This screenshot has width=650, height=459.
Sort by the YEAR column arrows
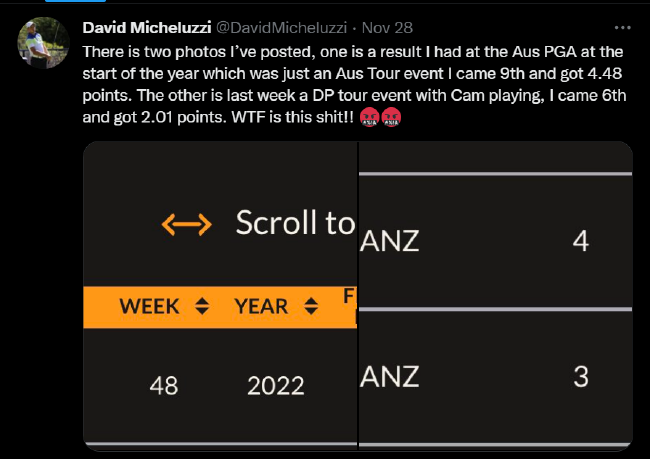coord(311,306)
